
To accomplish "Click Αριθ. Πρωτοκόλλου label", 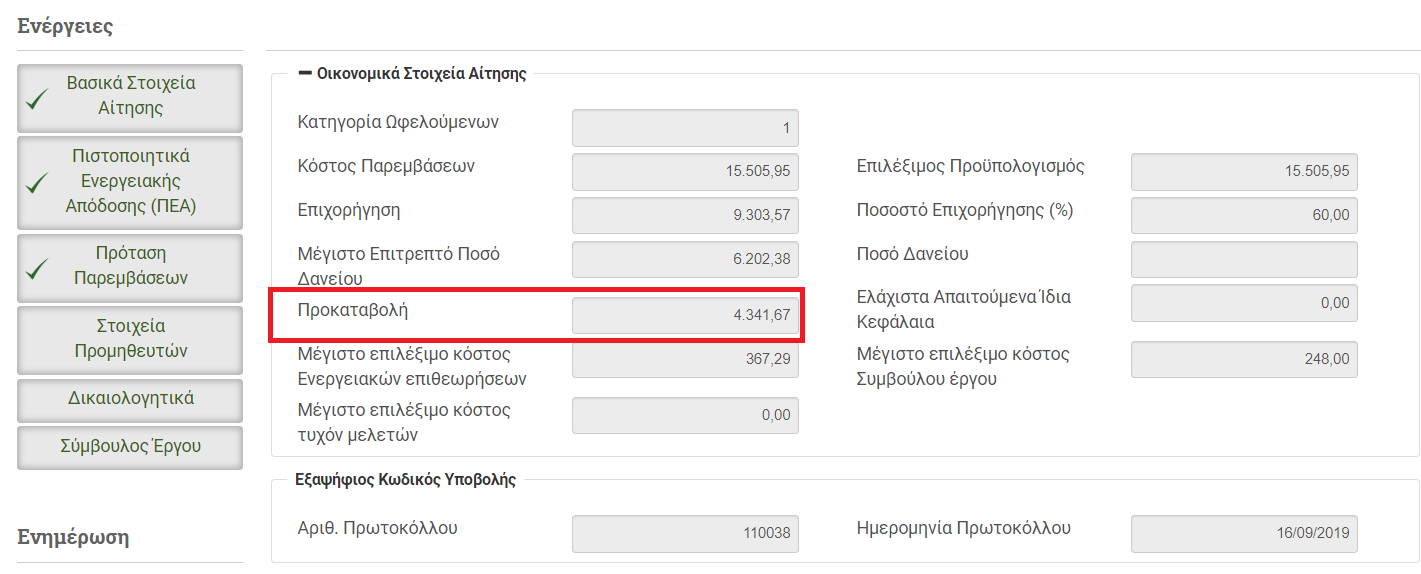I will click(x=378, y=528).
